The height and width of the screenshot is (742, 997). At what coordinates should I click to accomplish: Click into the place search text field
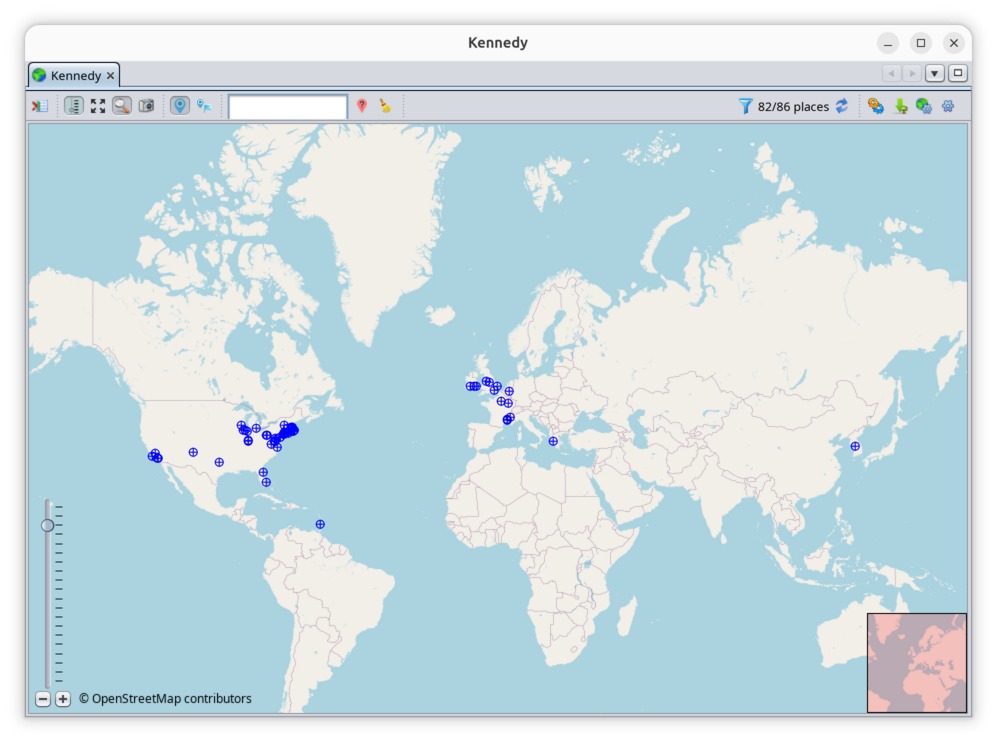point(288,107)
